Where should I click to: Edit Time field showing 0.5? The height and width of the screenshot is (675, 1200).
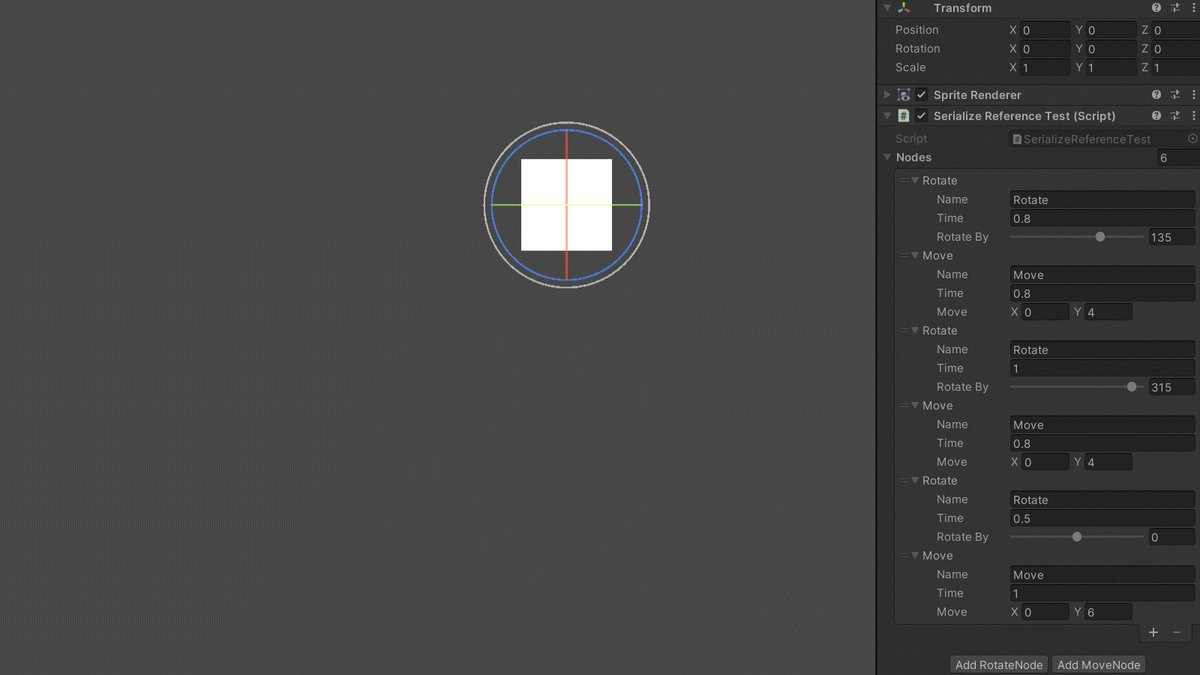click(1102, 519)
